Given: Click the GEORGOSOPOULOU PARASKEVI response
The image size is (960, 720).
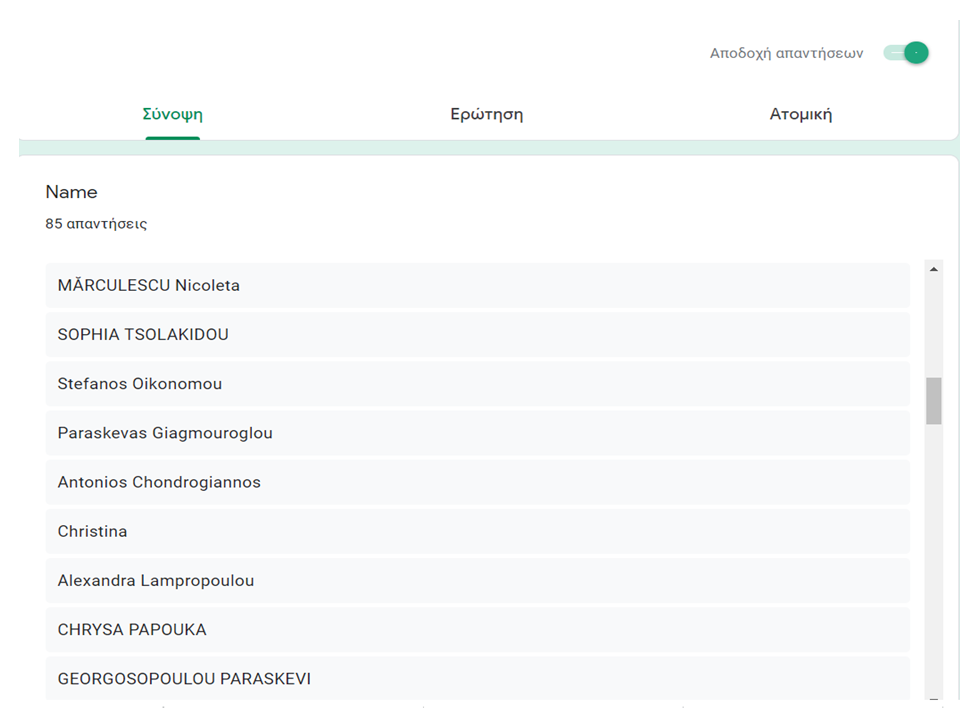Looking at the screenshot, I should tap(184, 679).
